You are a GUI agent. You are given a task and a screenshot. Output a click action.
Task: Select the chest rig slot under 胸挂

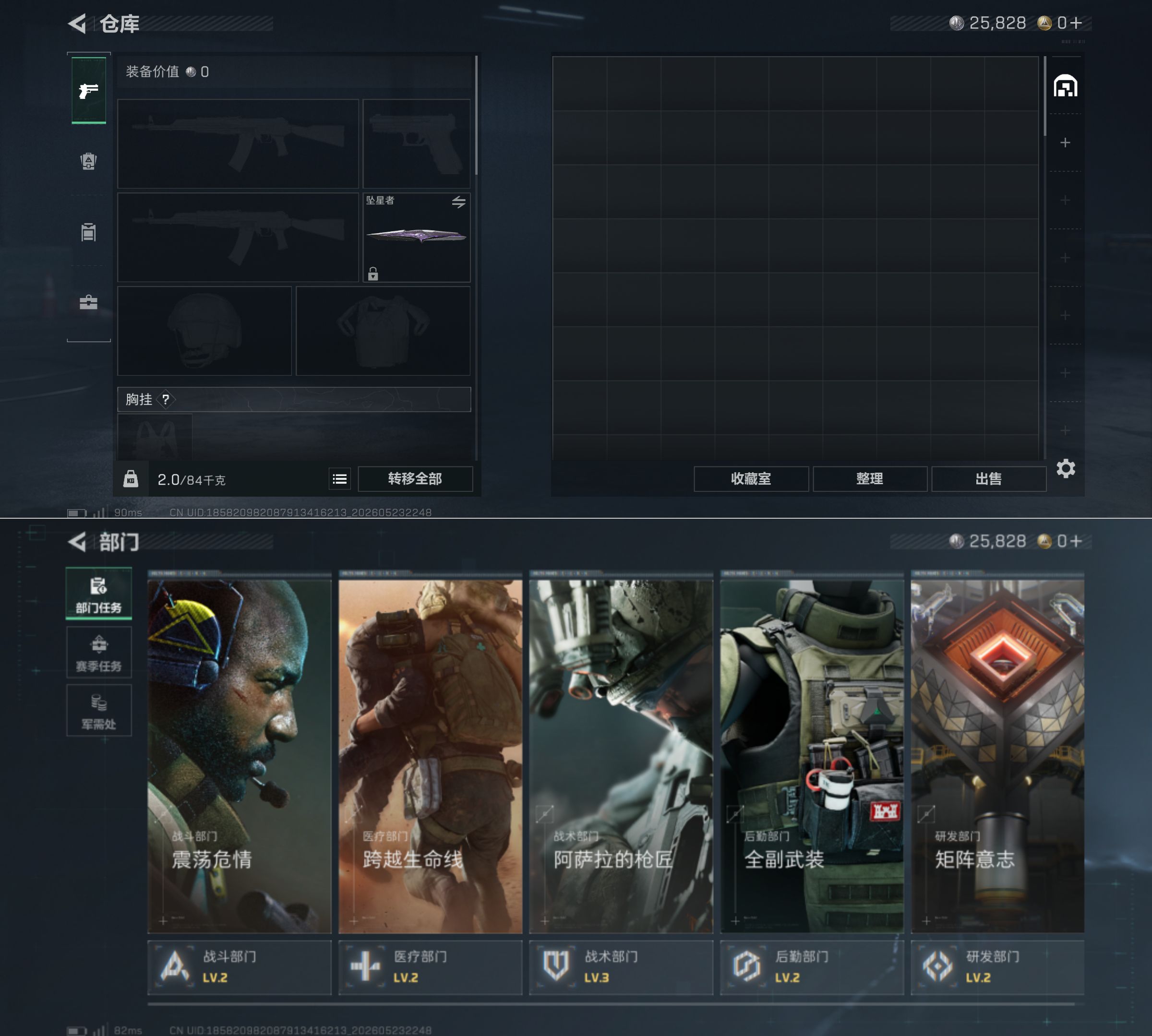pyautogui.click(x=155, y=437)
